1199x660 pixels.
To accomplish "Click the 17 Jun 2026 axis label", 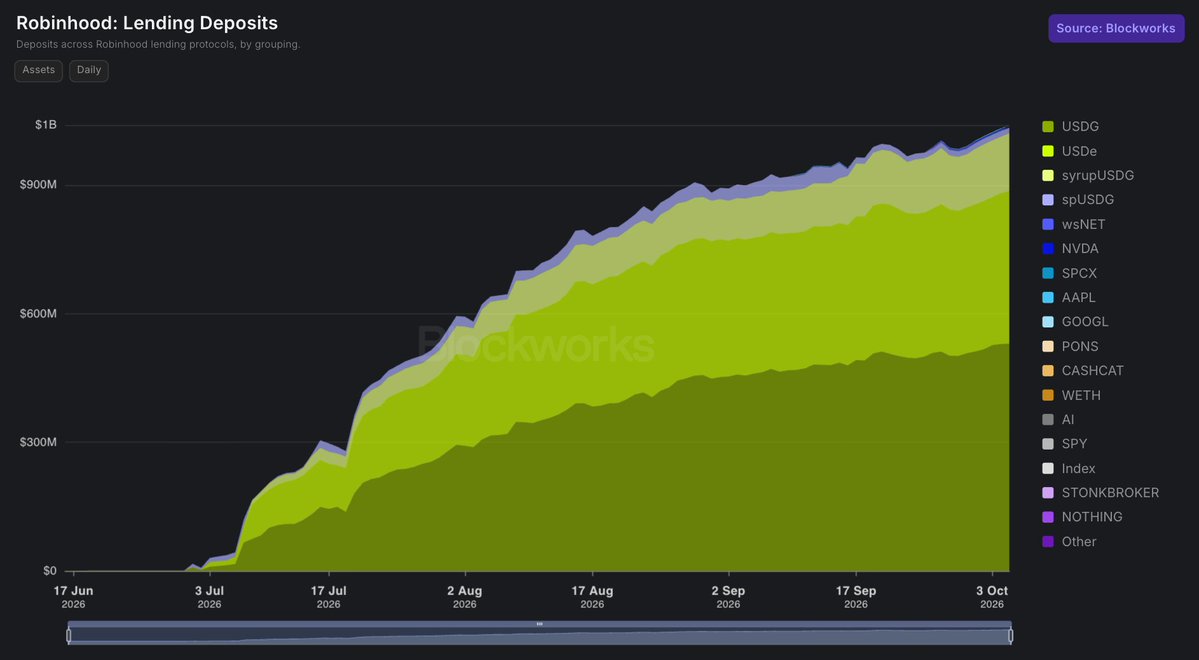I will click(73, 597).
